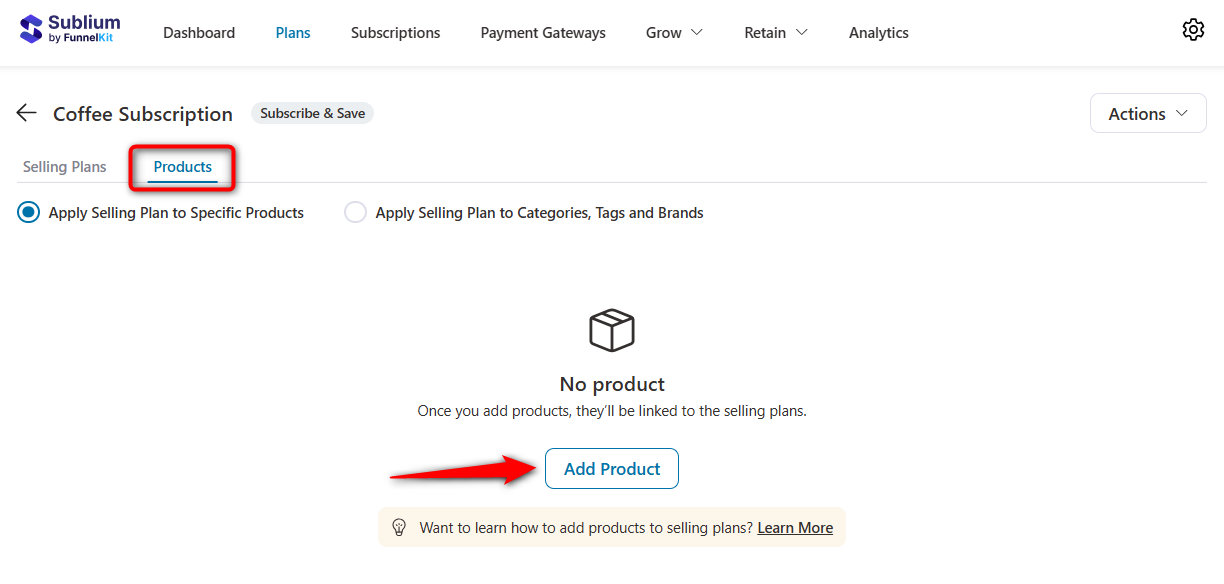Click the Grow menu chevron icon
Image resolution: width=1224 pixels, height=584 pixels.
pyautogui.click(x=698, y=32)
